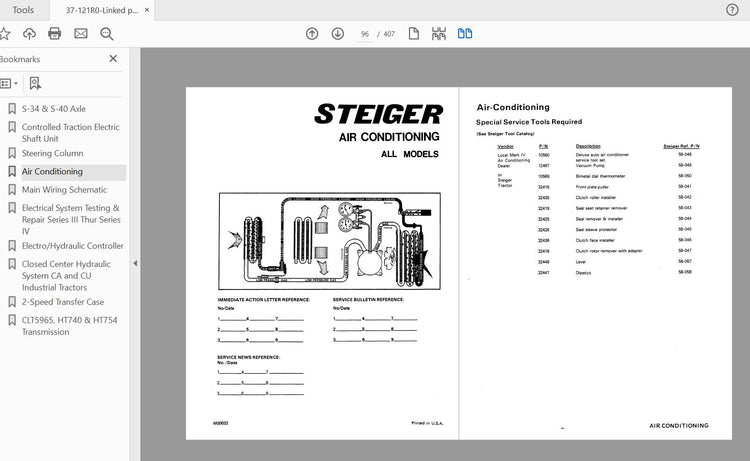Viewport: 750px width, 461px height.
Task: Click the bookmark icon beside Electro/Hydraulic Controller
Action: click(x=12, y=245)
